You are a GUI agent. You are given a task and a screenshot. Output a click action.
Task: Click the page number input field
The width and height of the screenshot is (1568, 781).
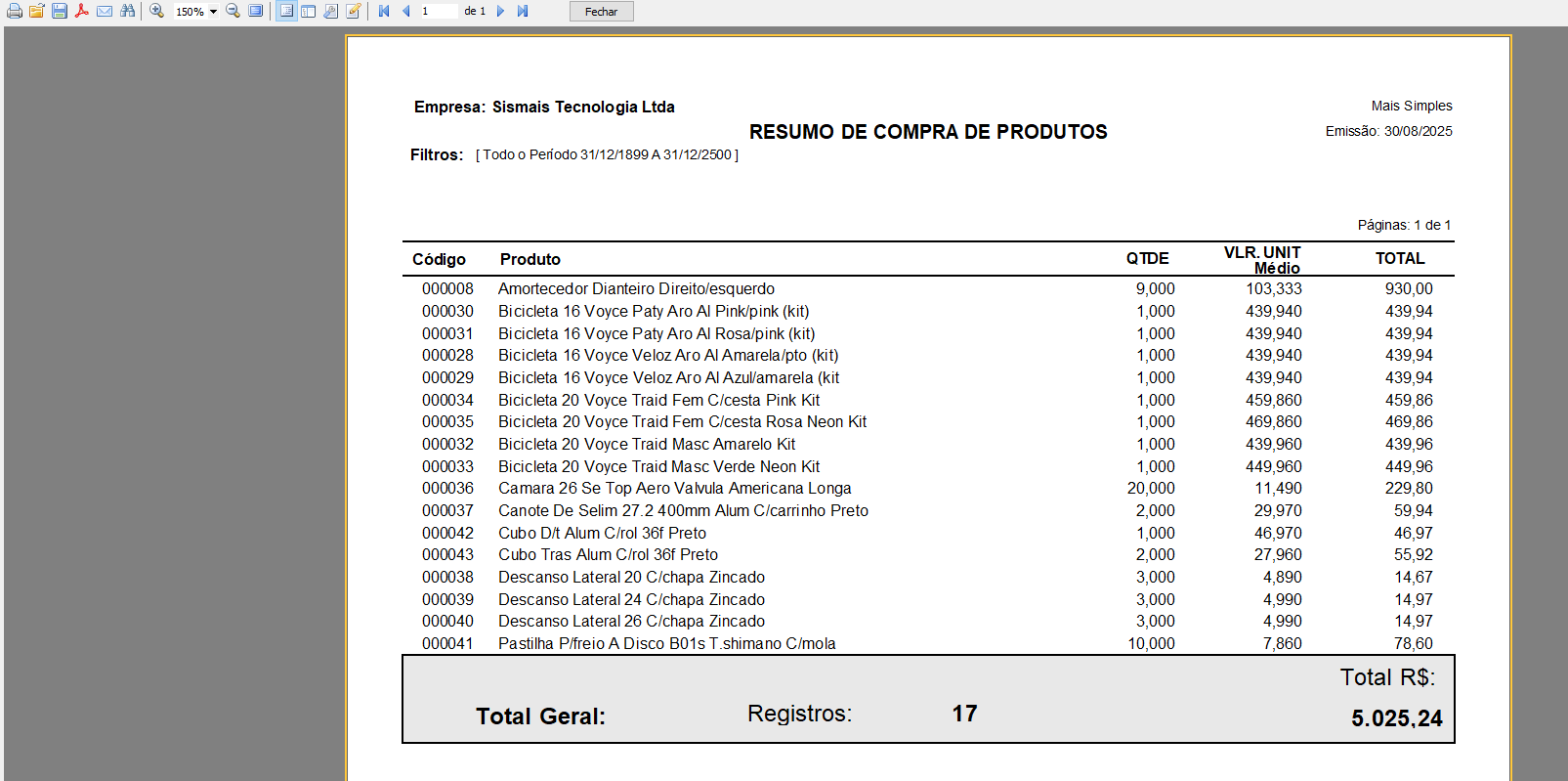click(x=438, y=11)
